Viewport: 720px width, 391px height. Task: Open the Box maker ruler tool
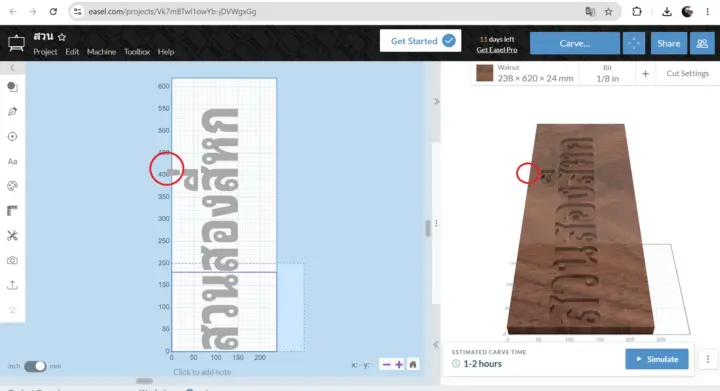pos(12,211)
